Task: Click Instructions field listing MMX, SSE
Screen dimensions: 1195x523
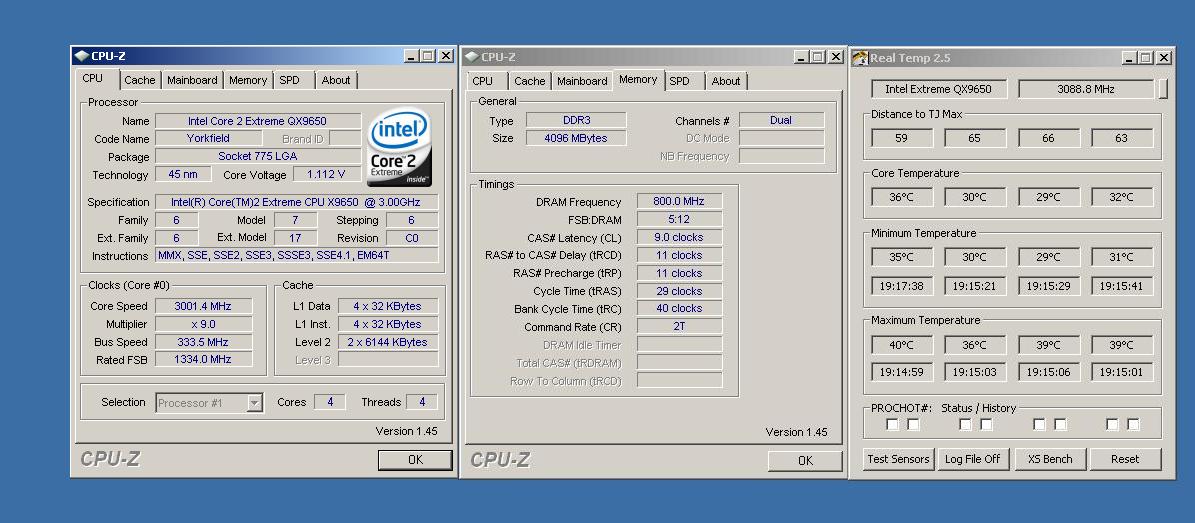Action: [296, 255]
